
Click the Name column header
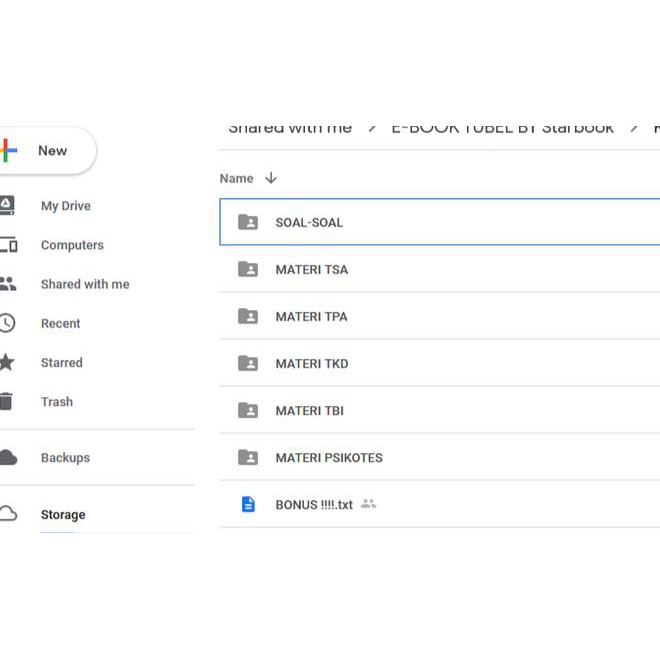236,178
